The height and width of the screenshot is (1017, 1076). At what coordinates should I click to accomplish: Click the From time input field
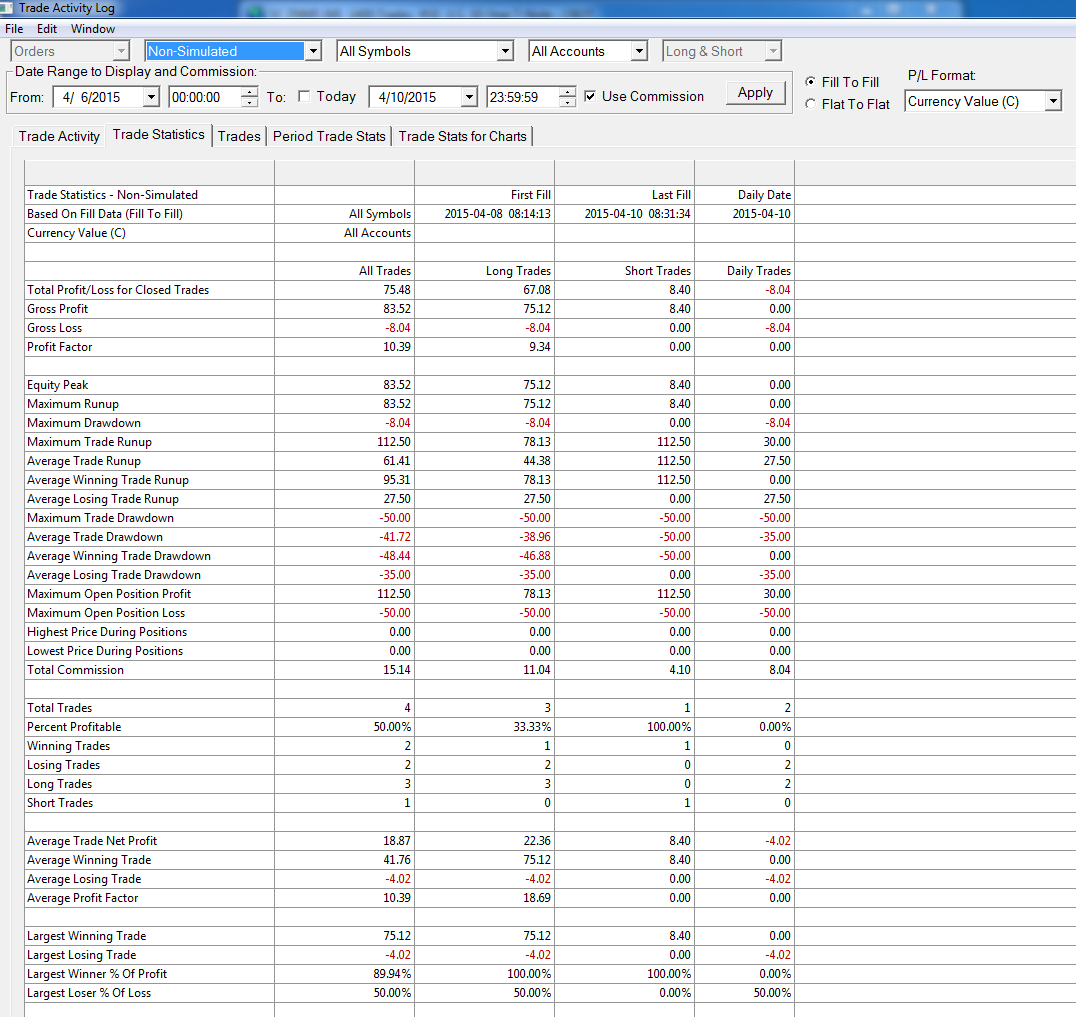pos(205,97)
